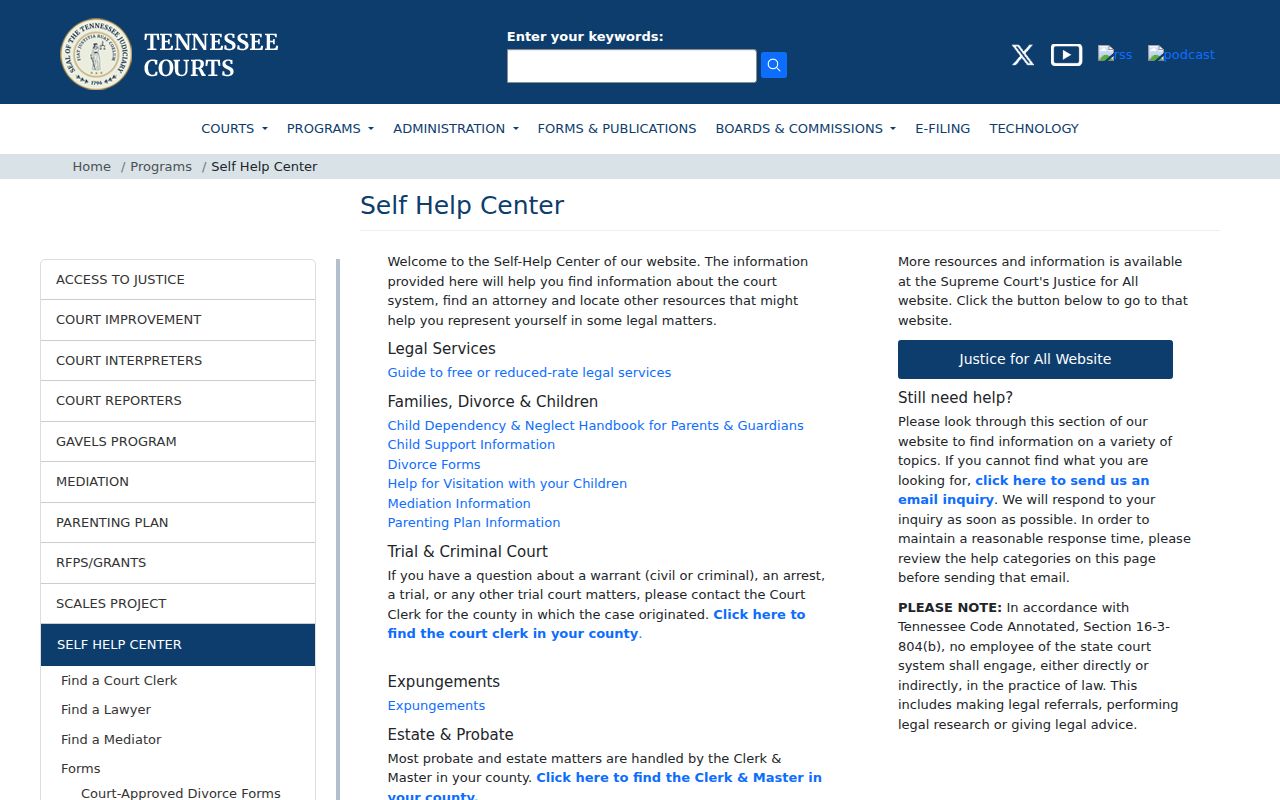Open the Forms sidebar sublink
The image size is (1280, 800).
[x=81, y=769]
